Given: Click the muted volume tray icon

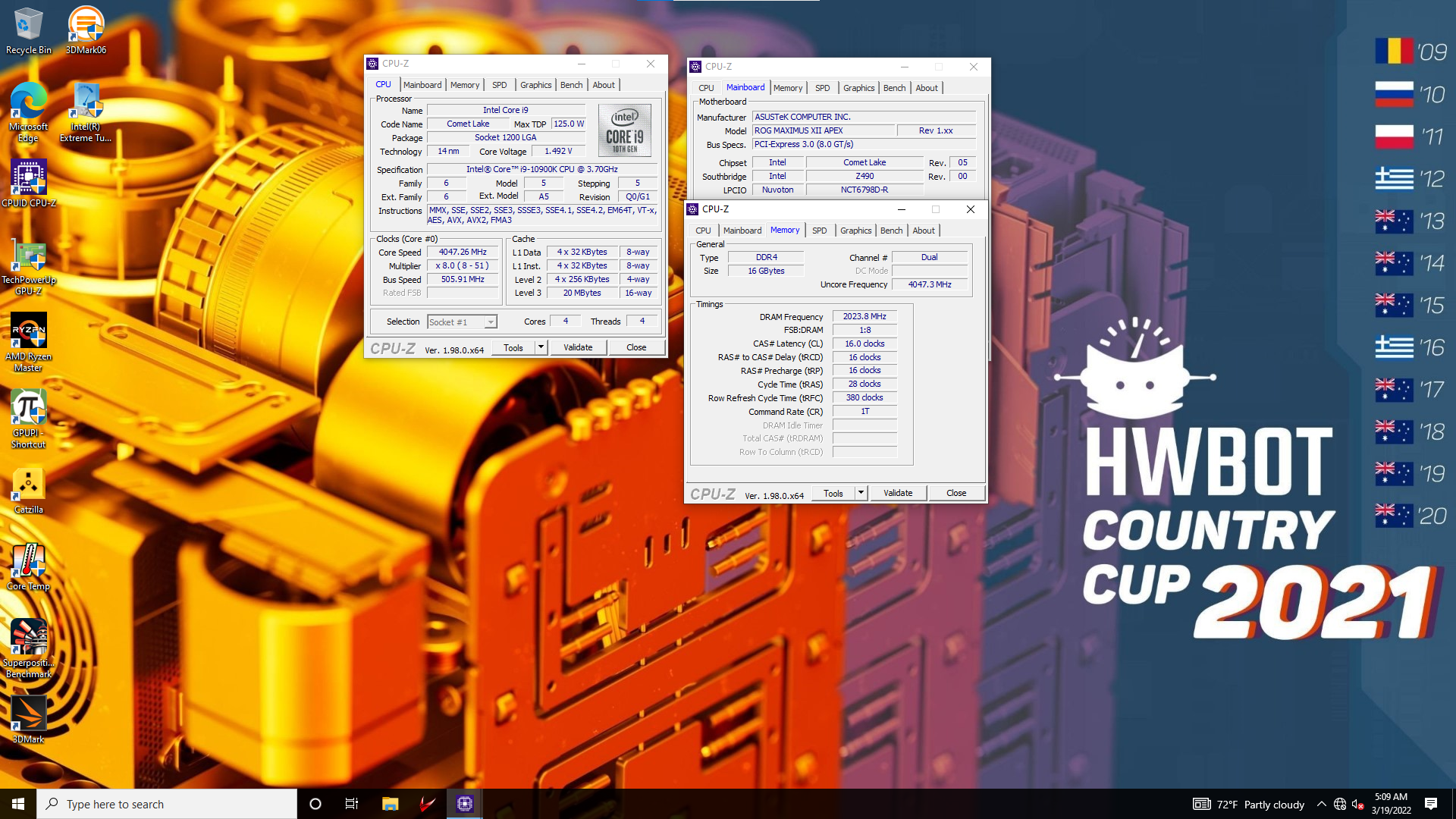Looking at the screenshot, I should pyautogui.click(x=1358, y=804).
